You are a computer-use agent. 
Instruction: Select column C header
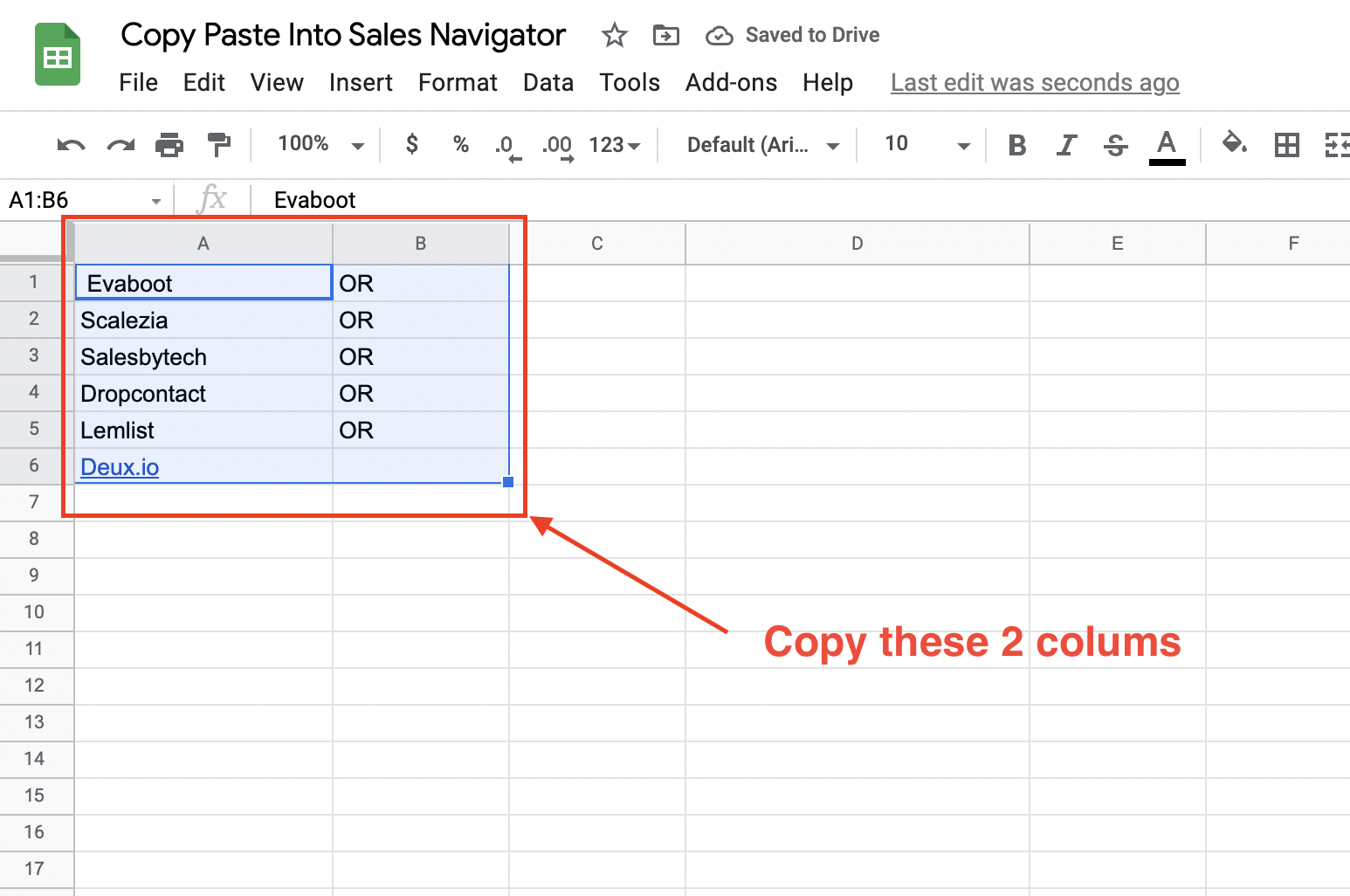[x=597, y=244]
